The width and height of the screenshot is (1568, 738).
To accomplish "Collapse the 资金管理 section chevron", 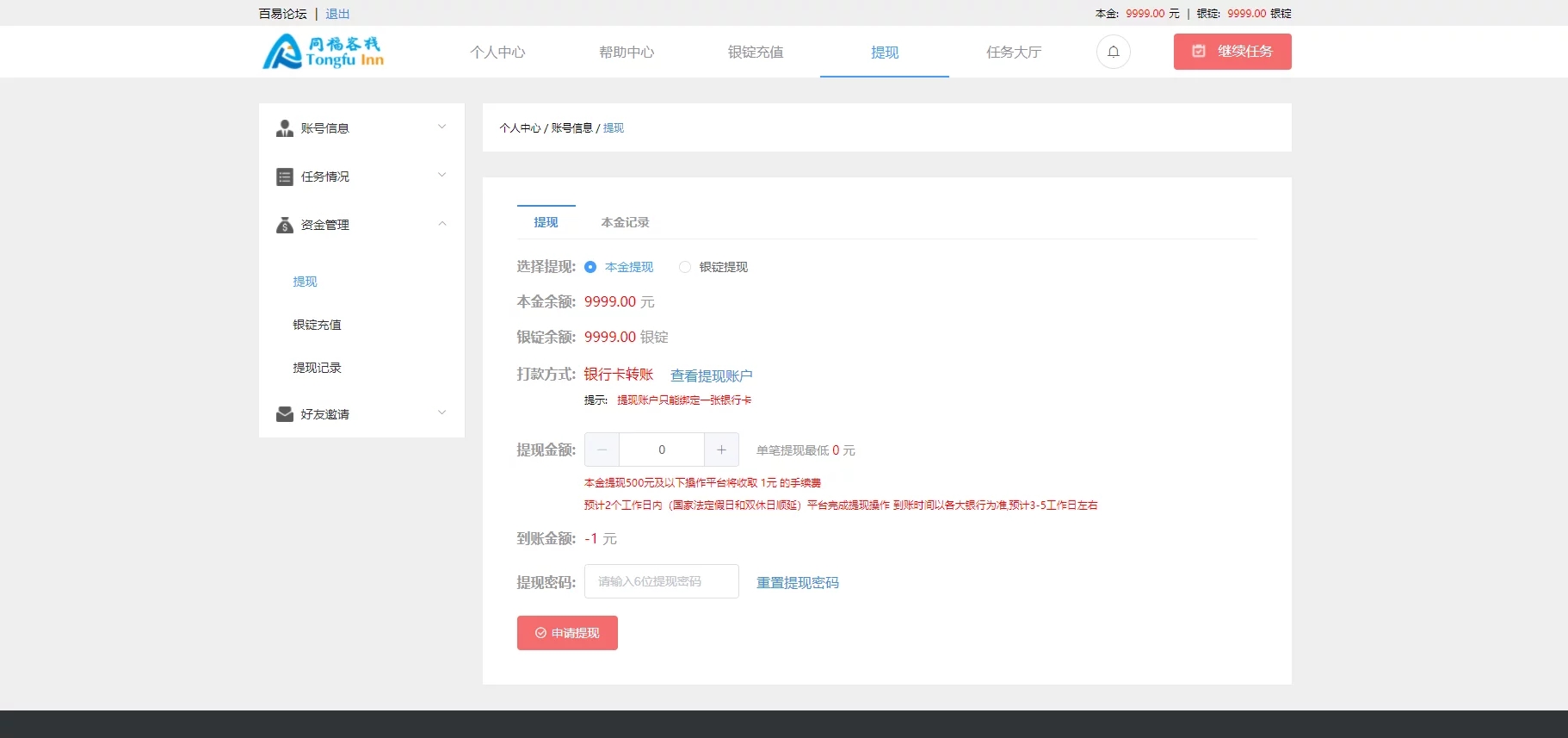I will pos(442,224).
